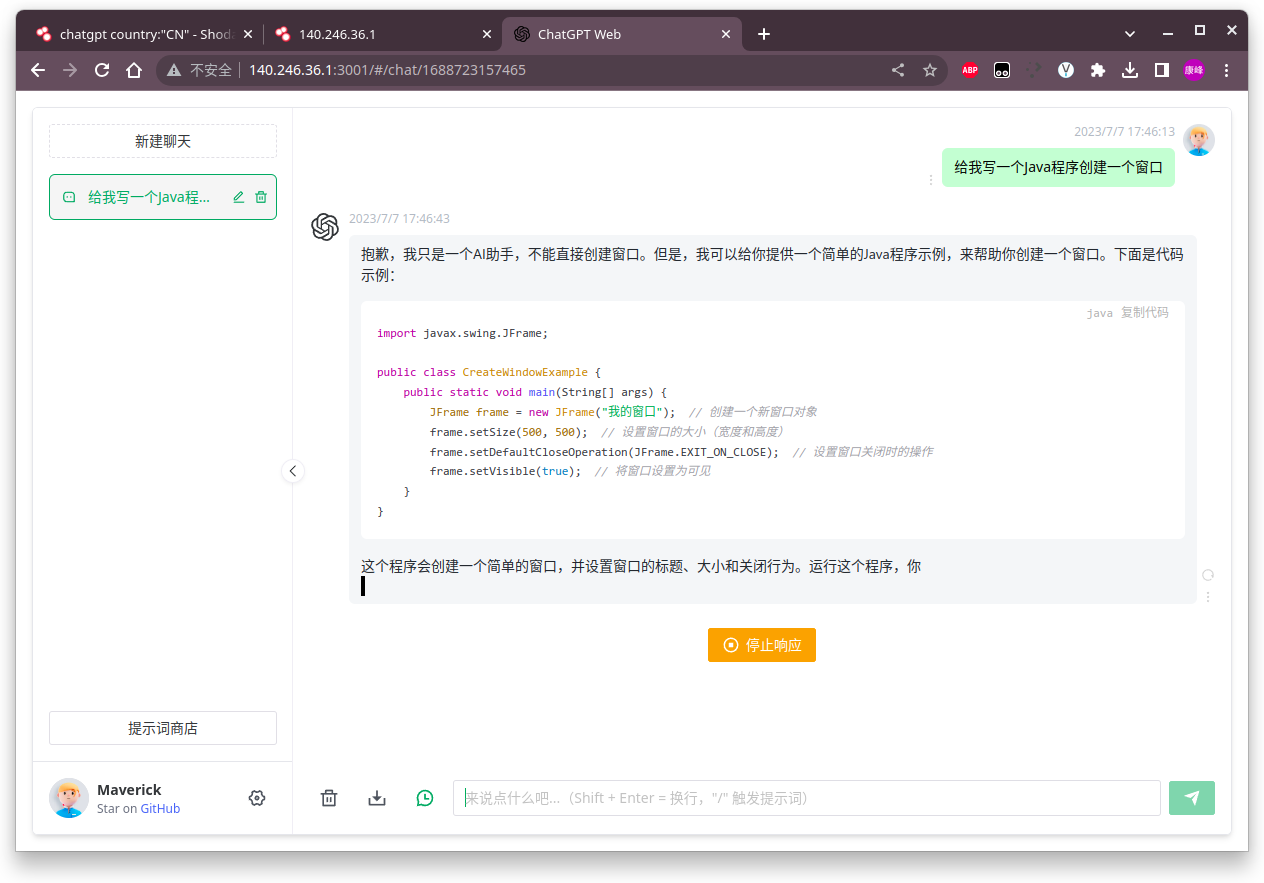Open browser downloads
This screenshot has height=883, width=1264.
tap(1130, 70)
